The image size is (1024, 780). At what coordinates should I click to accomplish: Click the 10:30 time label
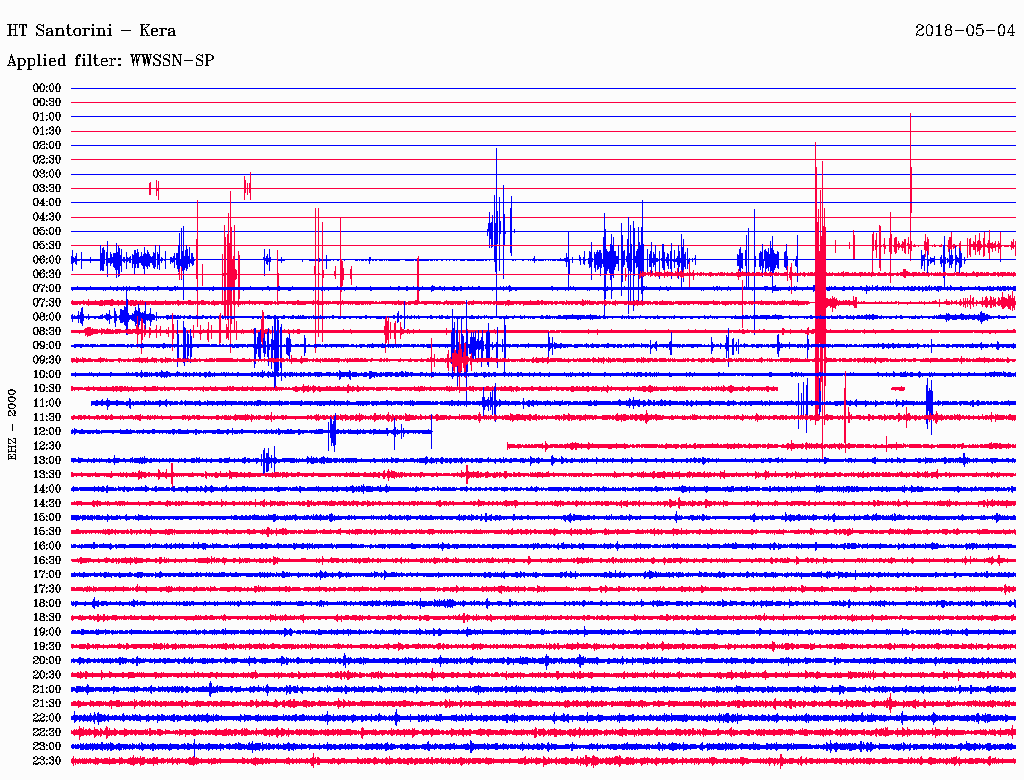(x=47, y=389)
